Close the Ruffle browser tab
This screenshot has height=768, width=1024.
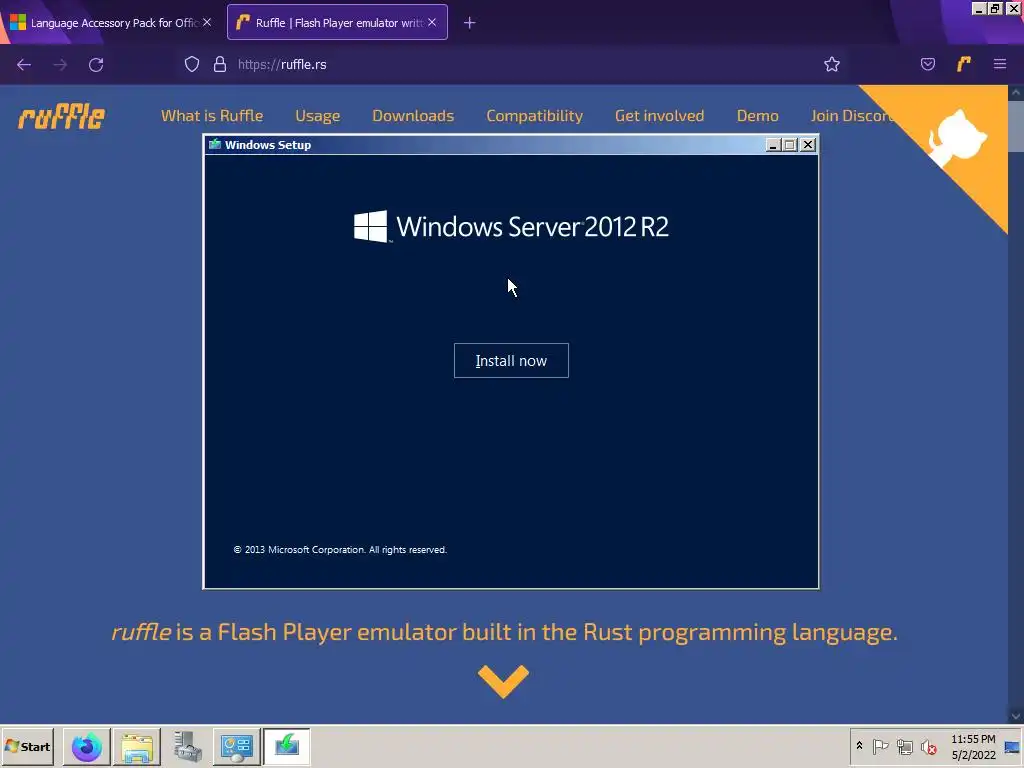point(432,22)
